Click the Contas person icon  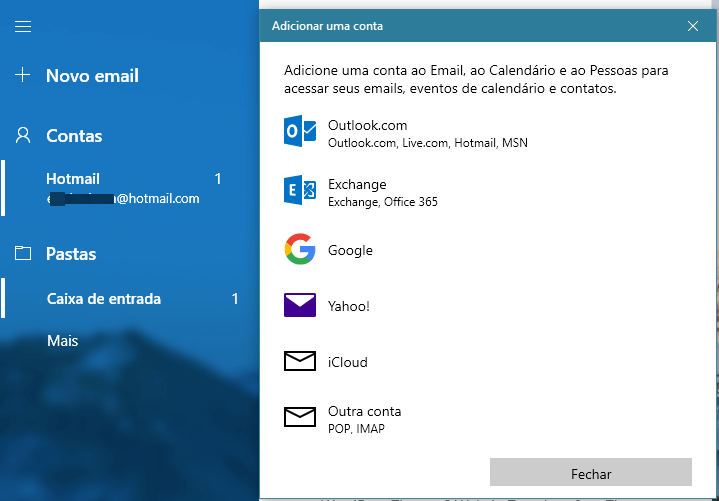coord(23,135)
